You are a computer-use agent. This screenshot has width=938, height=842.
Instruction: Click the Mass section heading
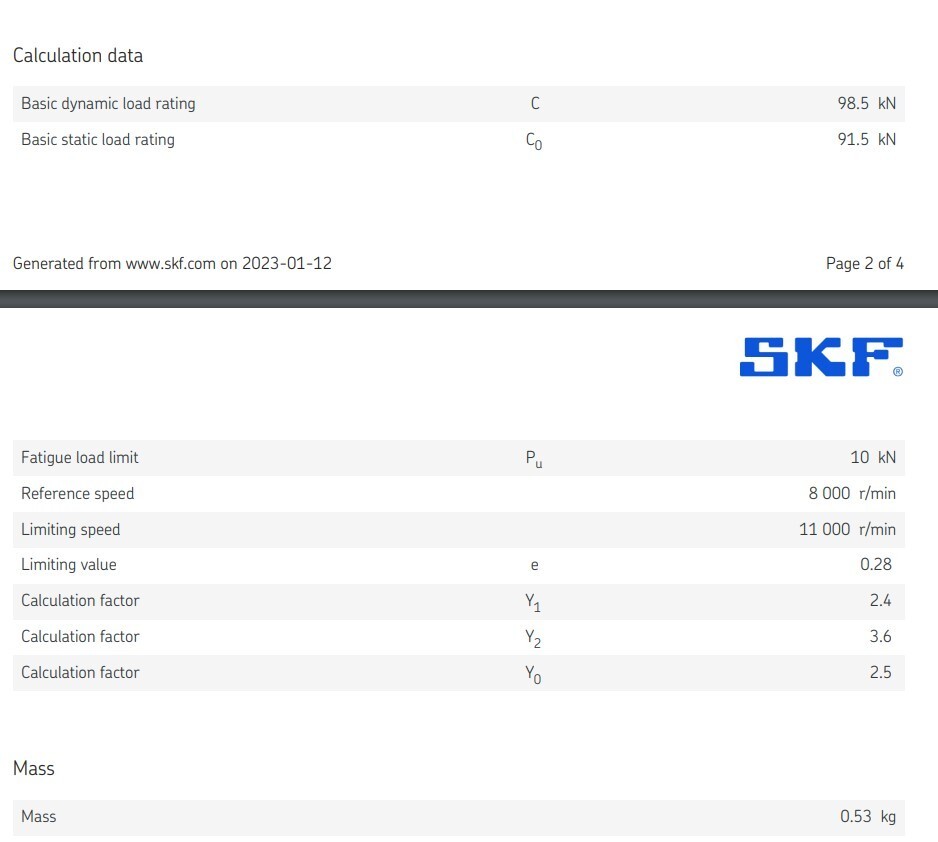pos(34,768)
